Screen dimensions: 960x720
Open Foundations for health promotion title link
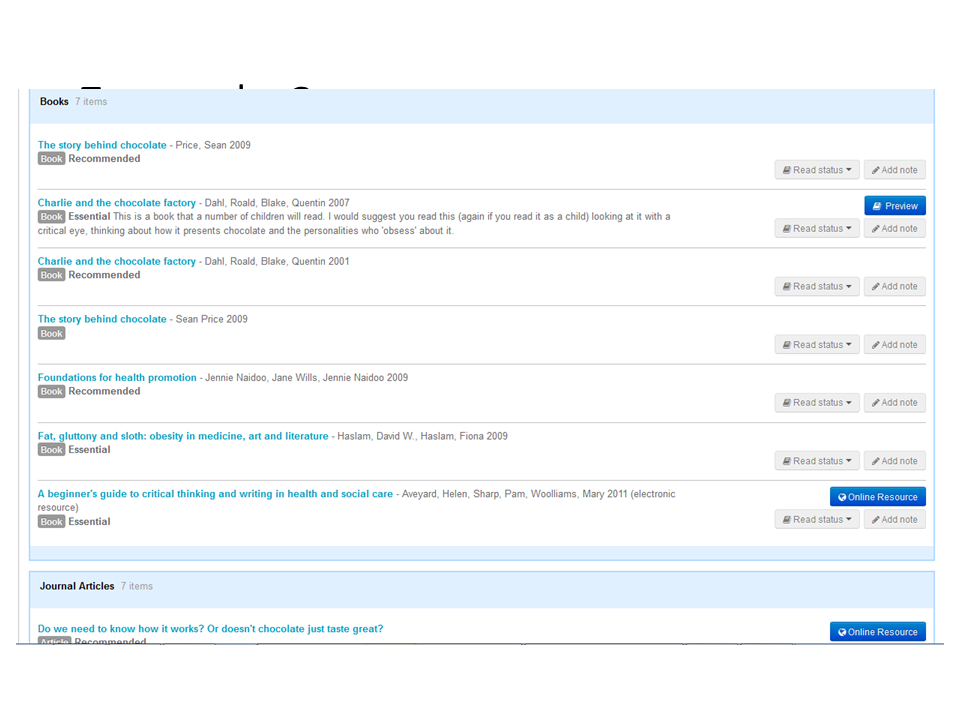pos(117,378)
